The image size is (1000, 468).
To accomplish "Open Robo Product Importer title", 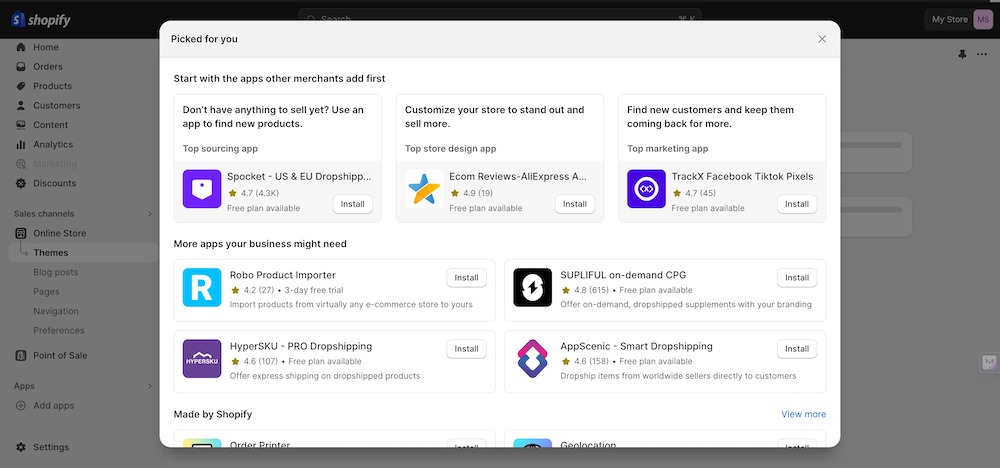I will [283, 275].
